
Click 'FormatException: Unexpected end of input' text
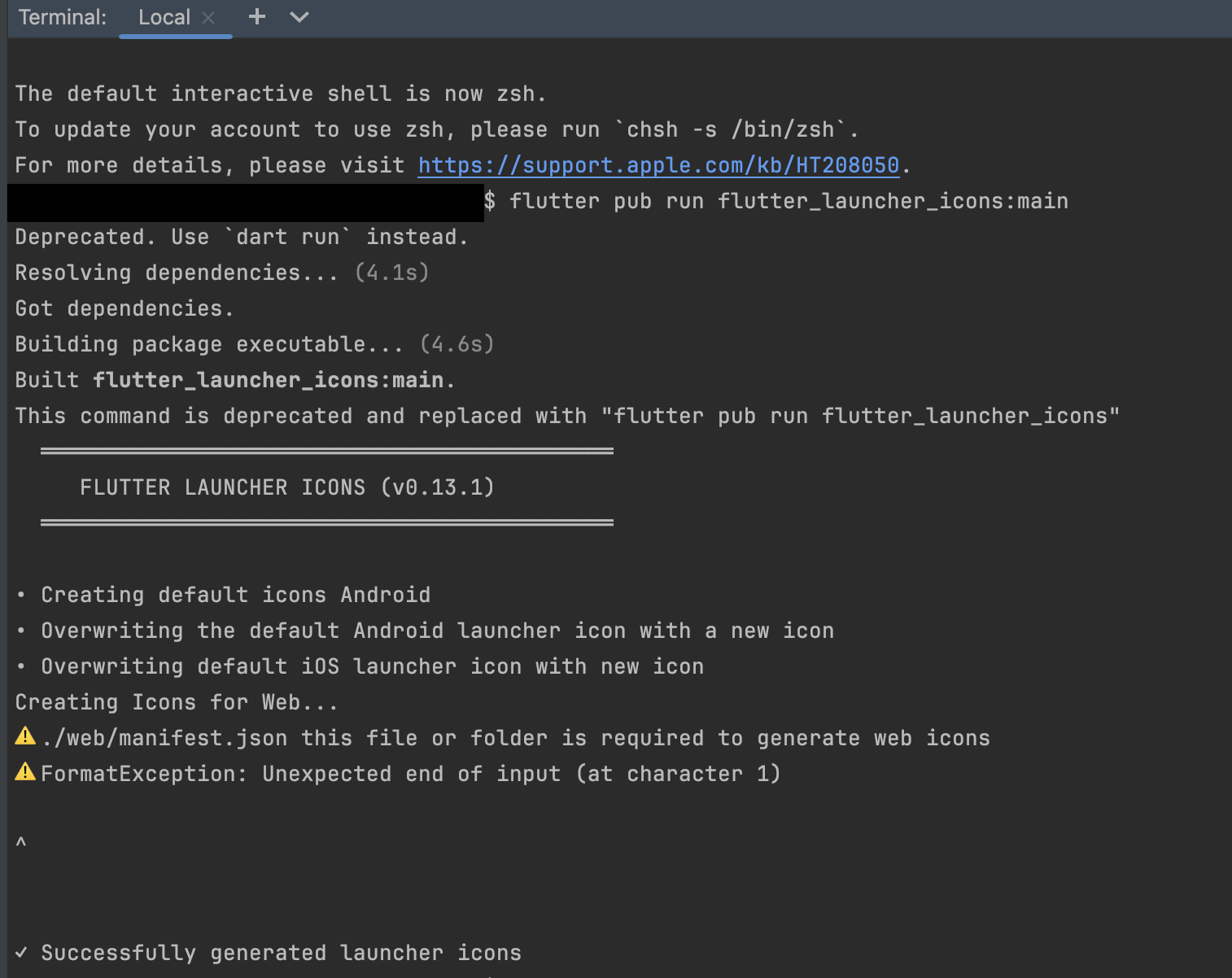(x=411, y=774)
